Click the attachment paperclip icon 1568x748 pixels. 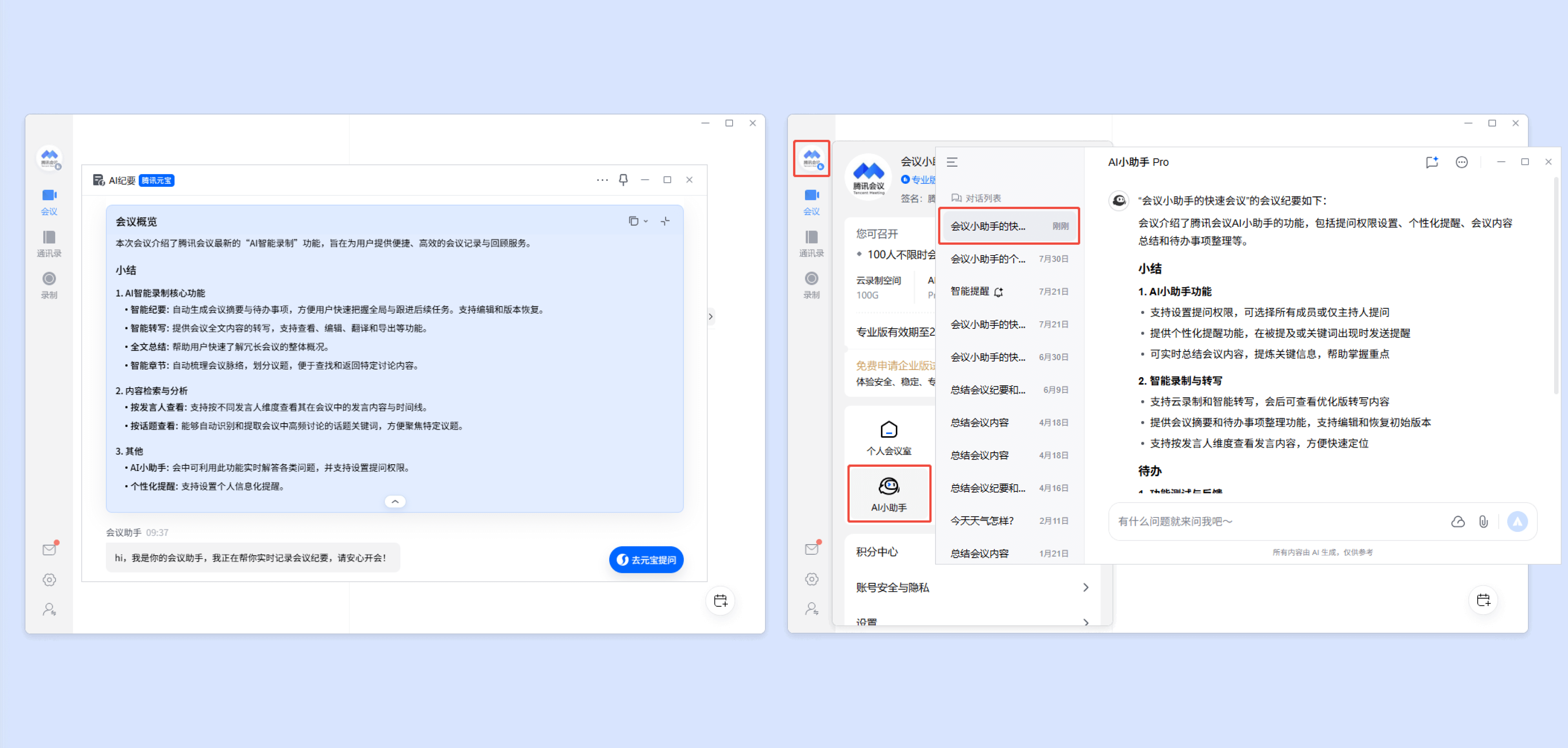1483,522
